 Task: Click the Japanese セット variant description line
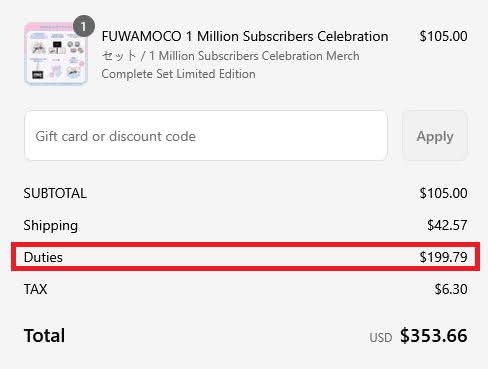coord(230,56)
